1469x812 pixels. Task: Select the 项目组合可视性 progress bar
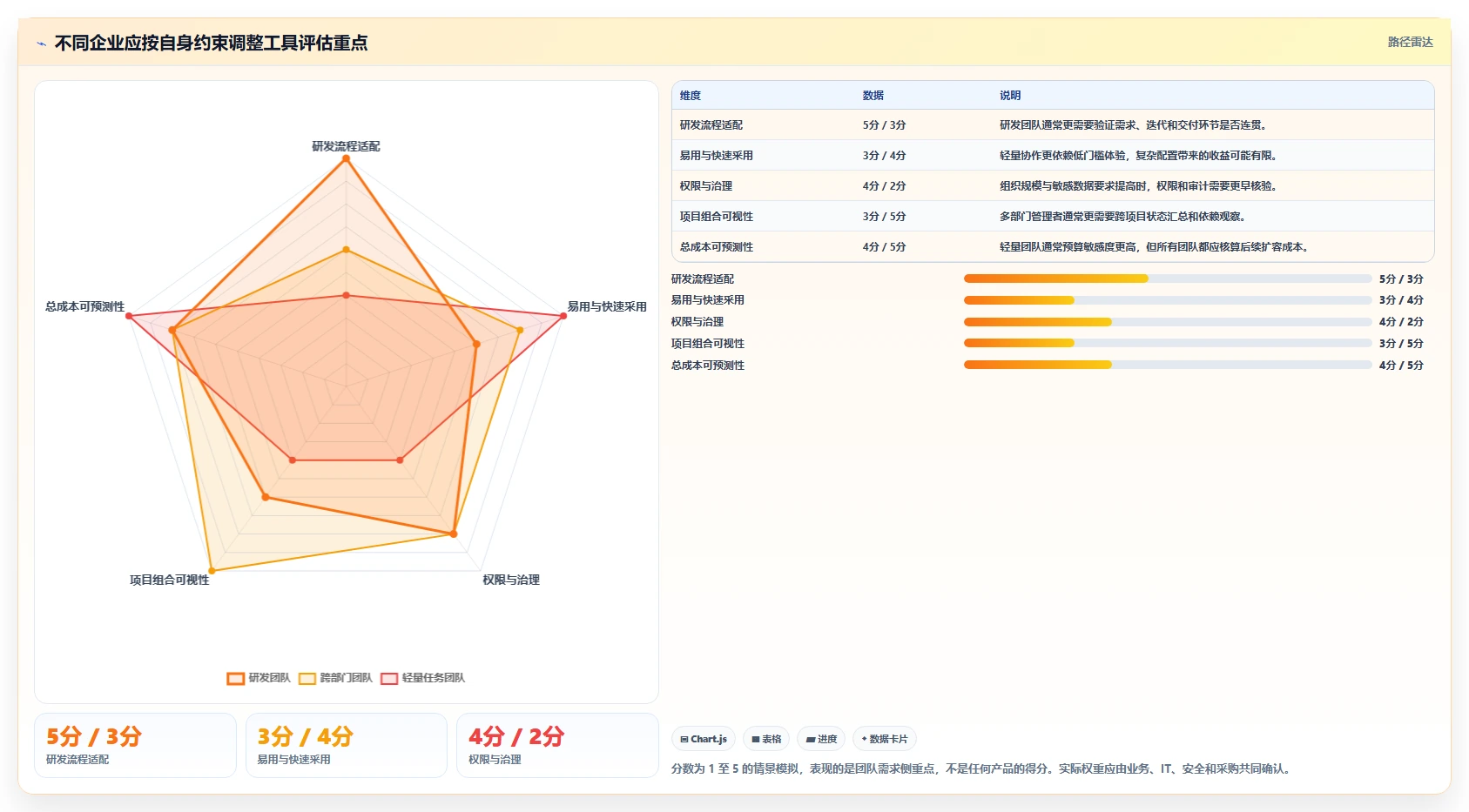click(1168, 343)
